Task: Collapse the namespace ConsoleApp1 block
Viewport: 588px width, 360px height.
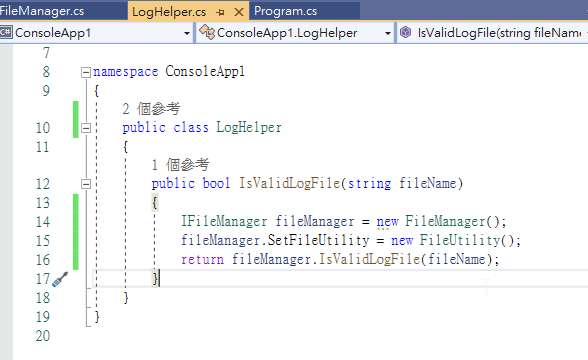Action: (86, 72)
